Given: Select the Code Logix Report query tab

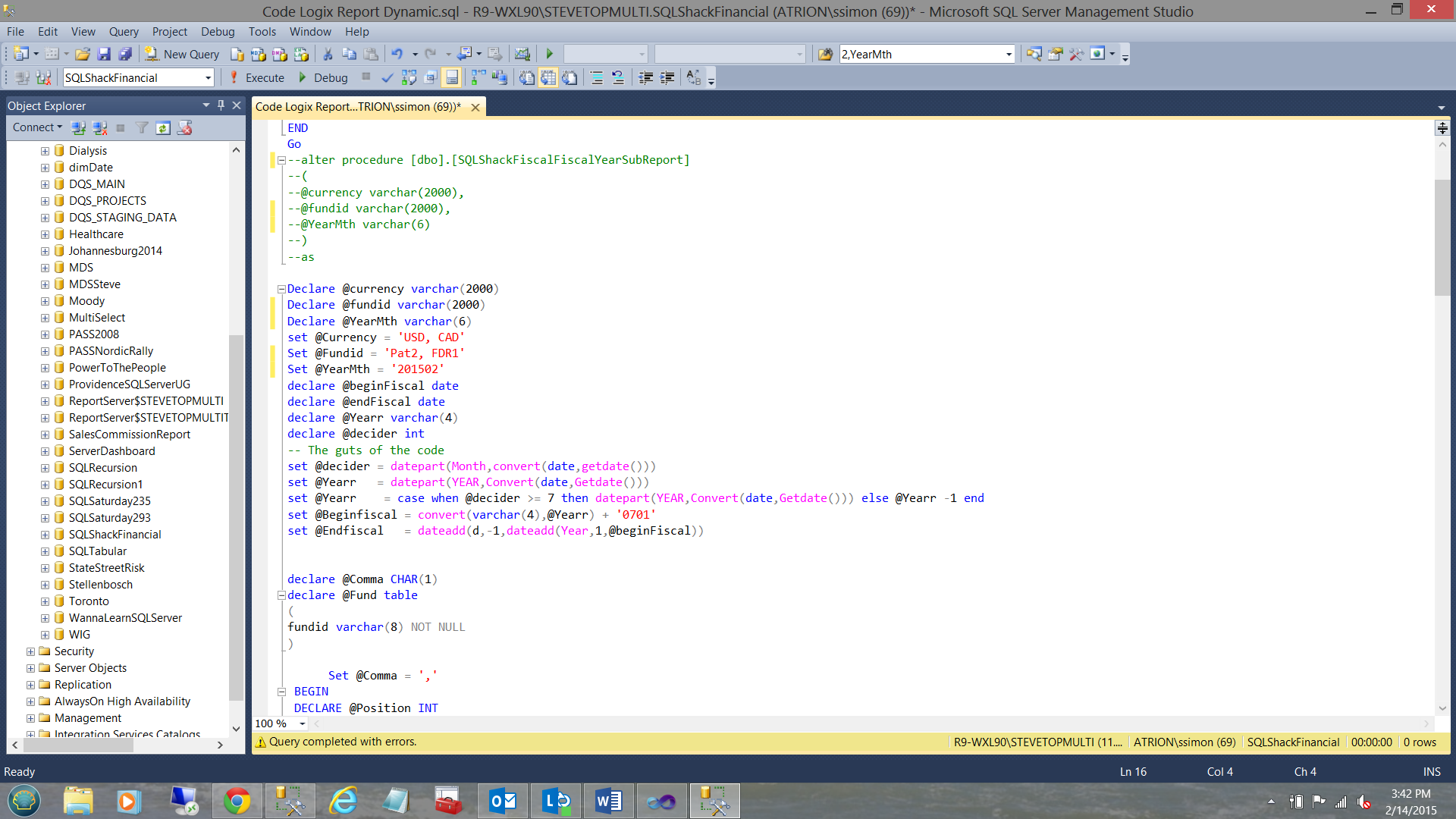Looking at the screenshot, I should click(x=358, y=107).
